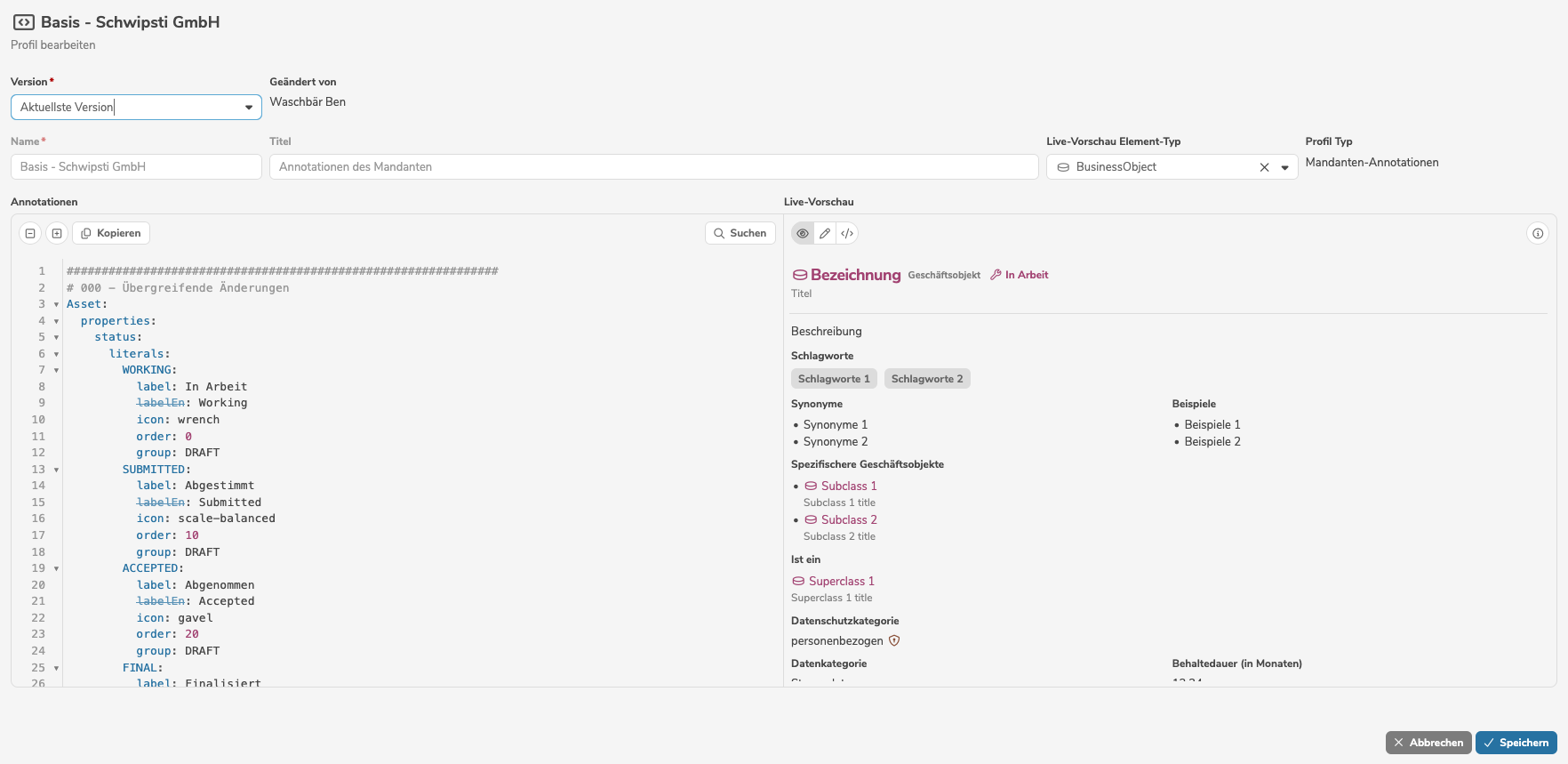Image resolution: width=1568 pixels, height=764 pixels.
Task: Click the Schlagworte 1 tag
Action: [x=834, y=379]
